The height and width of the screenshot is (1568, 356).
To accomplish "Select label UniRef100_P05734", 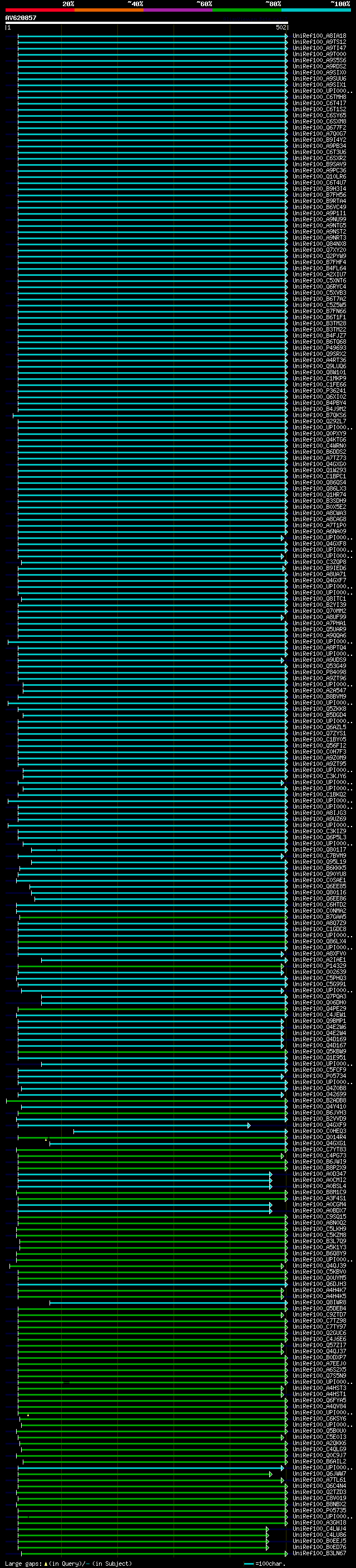I will click(x=319, y=1076).
